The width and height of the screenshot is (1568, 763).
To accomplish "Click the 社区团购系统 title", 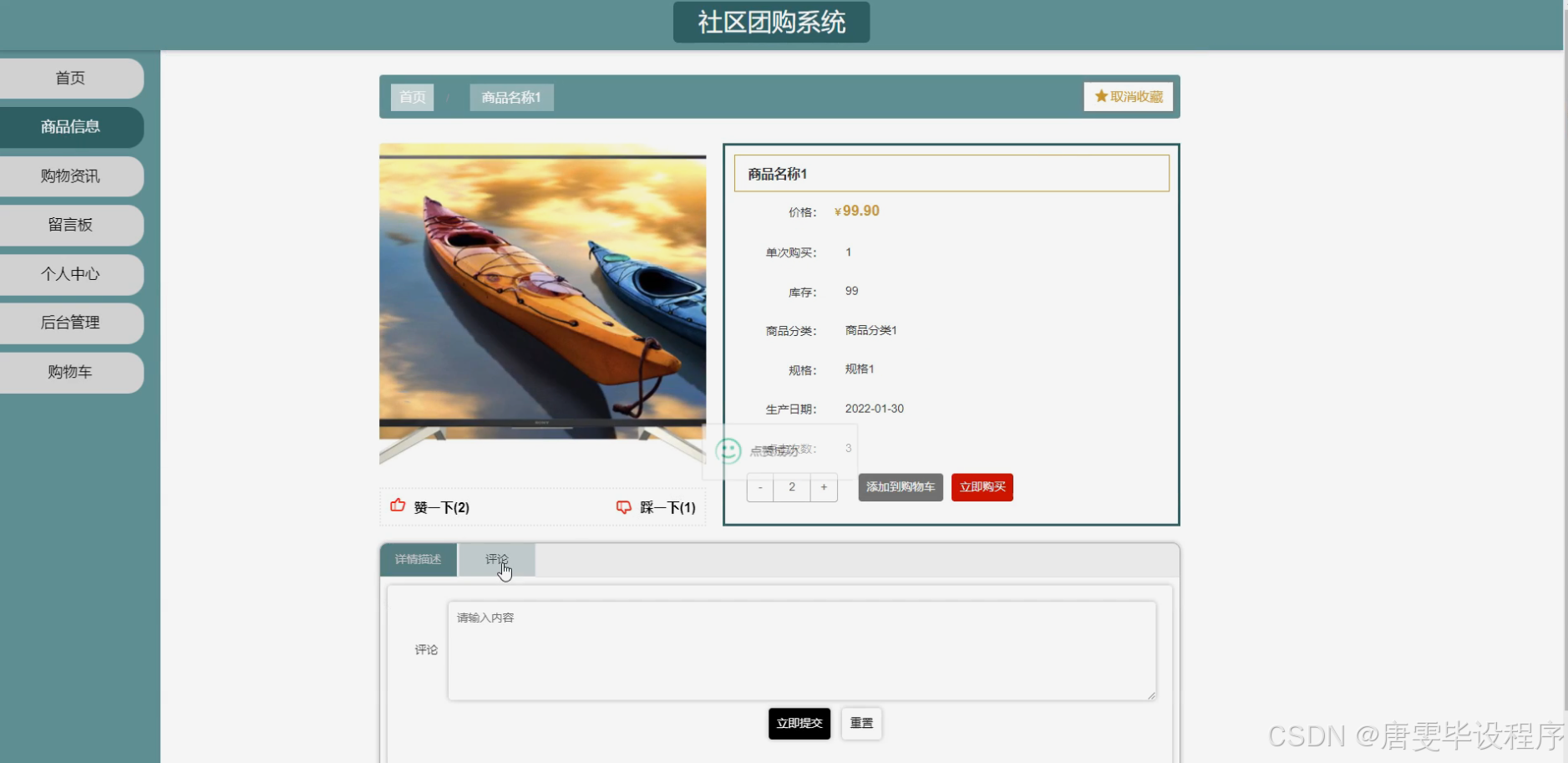I will 772,22.
